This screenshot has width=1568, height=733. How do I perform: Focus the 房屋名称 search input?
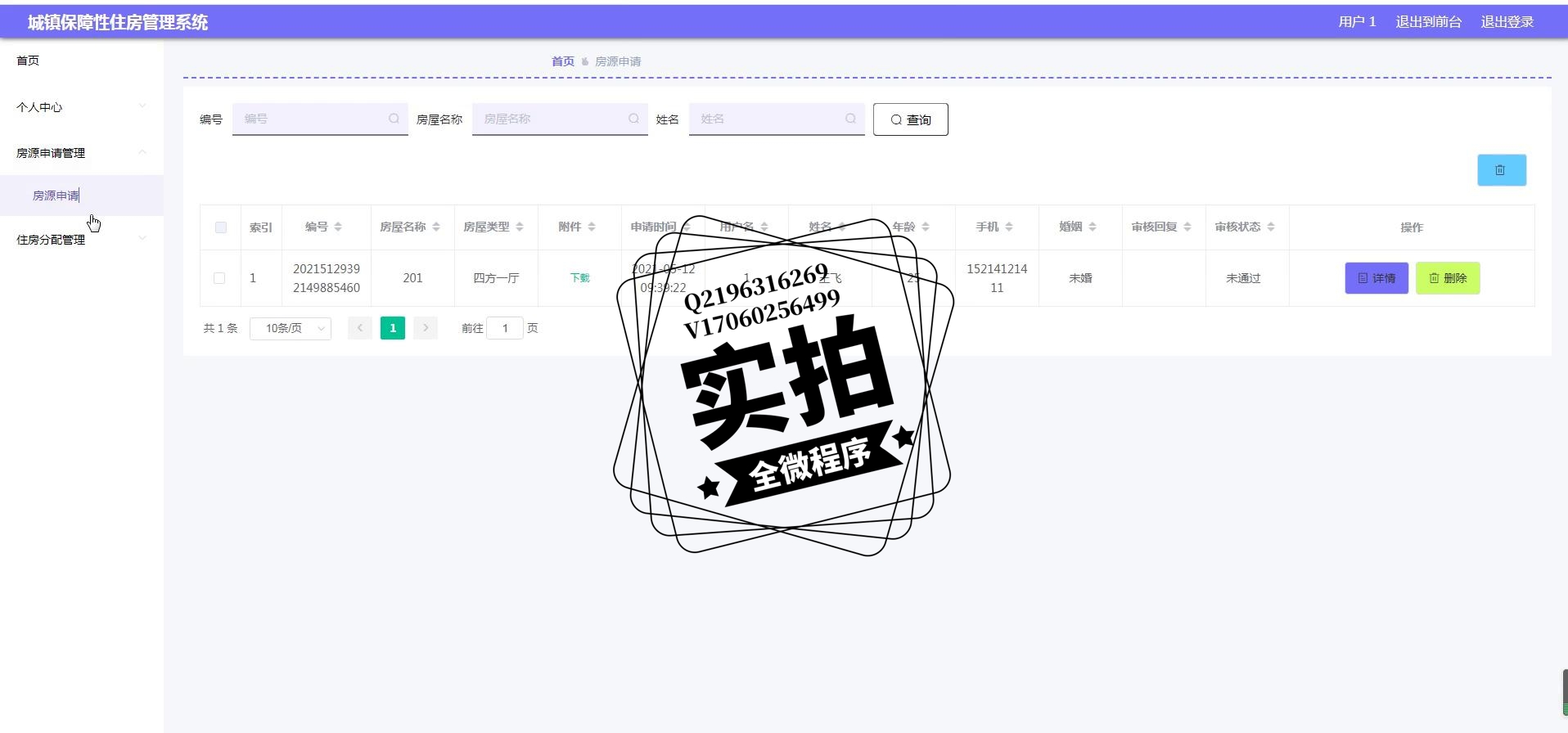coord(560,119)
